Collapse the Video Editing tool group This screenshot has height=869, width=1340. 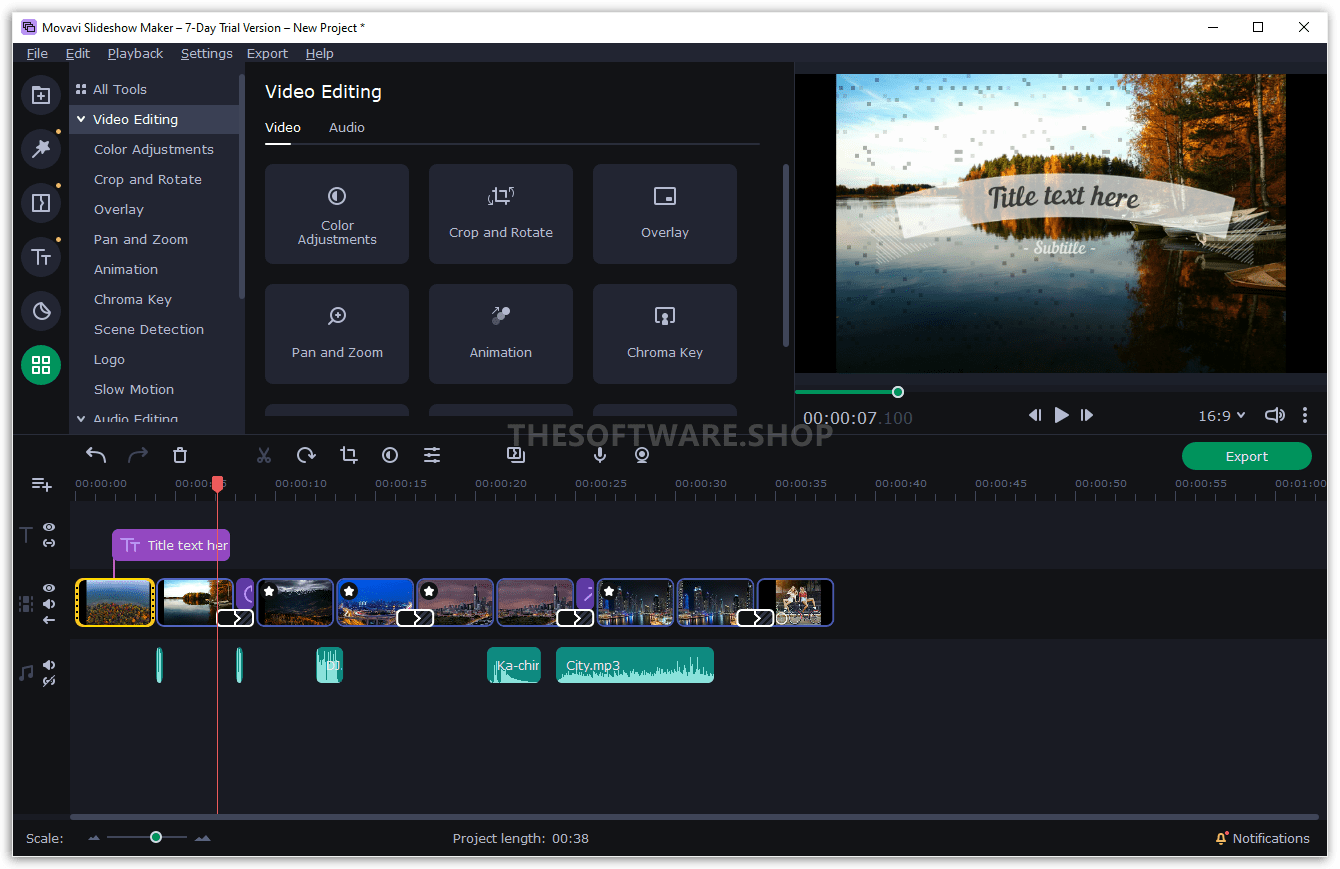tap(81, 118)
